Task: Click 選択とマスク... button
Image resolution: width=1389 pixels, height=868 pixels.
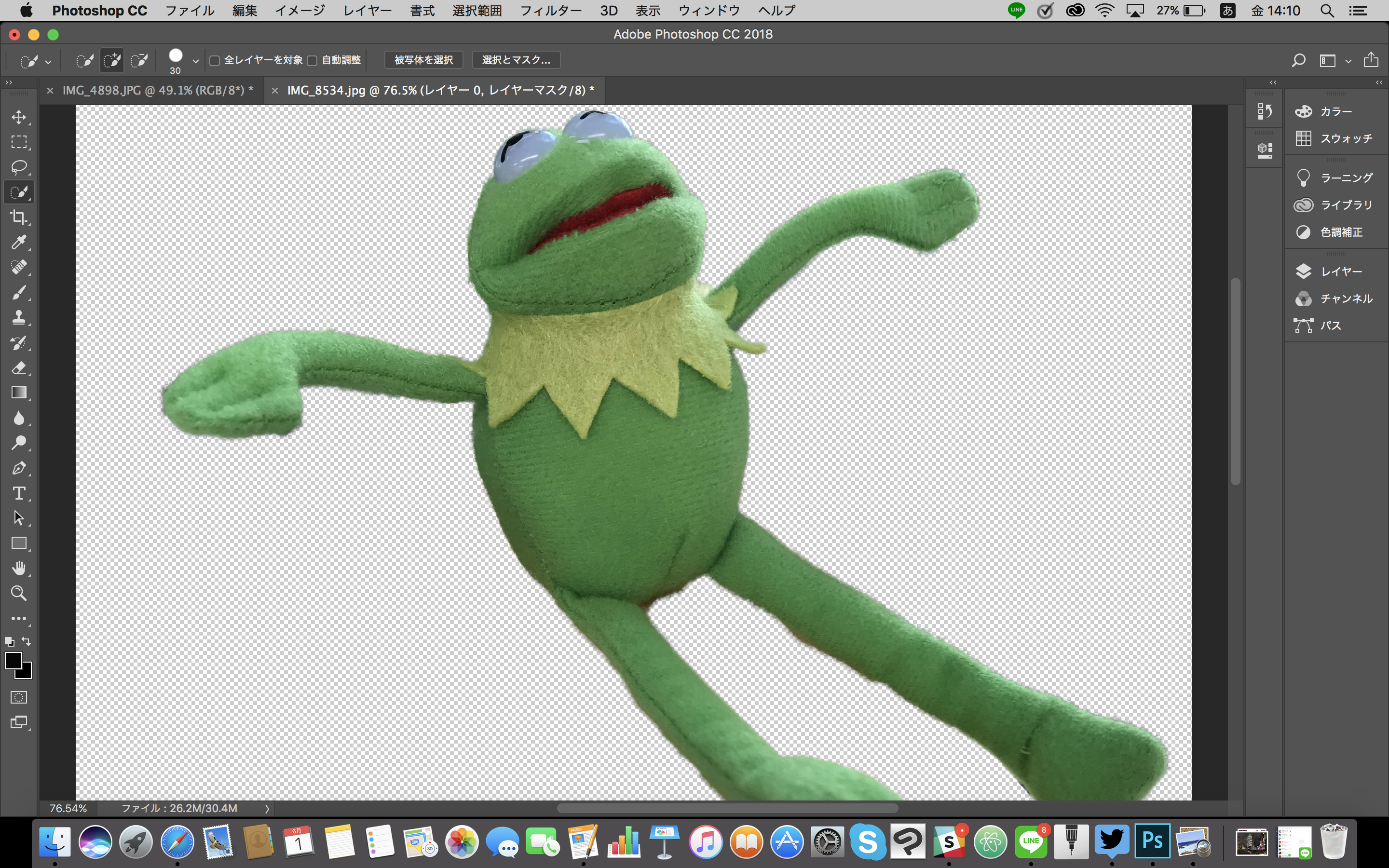Action: (516, 60)
